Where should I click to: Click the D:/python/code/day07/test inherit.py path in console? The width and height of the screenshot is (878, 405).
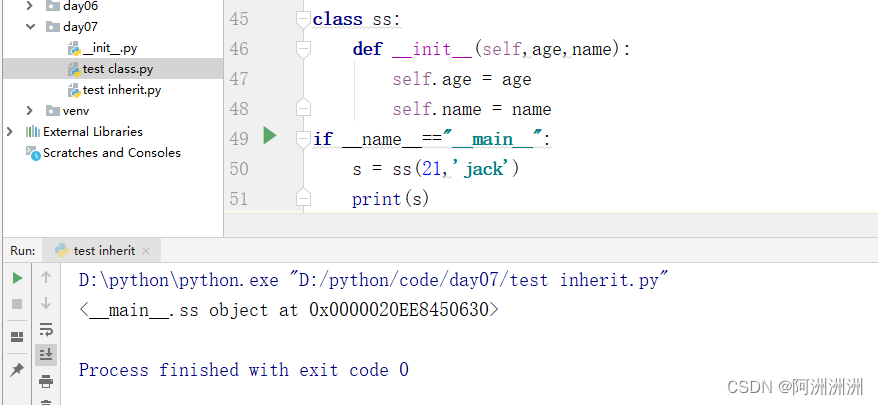479,280
